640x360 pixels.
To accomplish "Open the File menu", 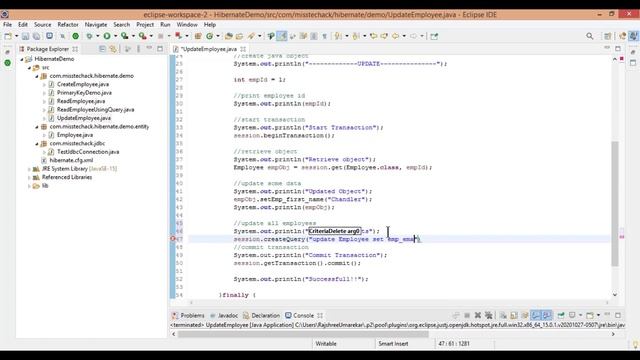I will (8, 25).
